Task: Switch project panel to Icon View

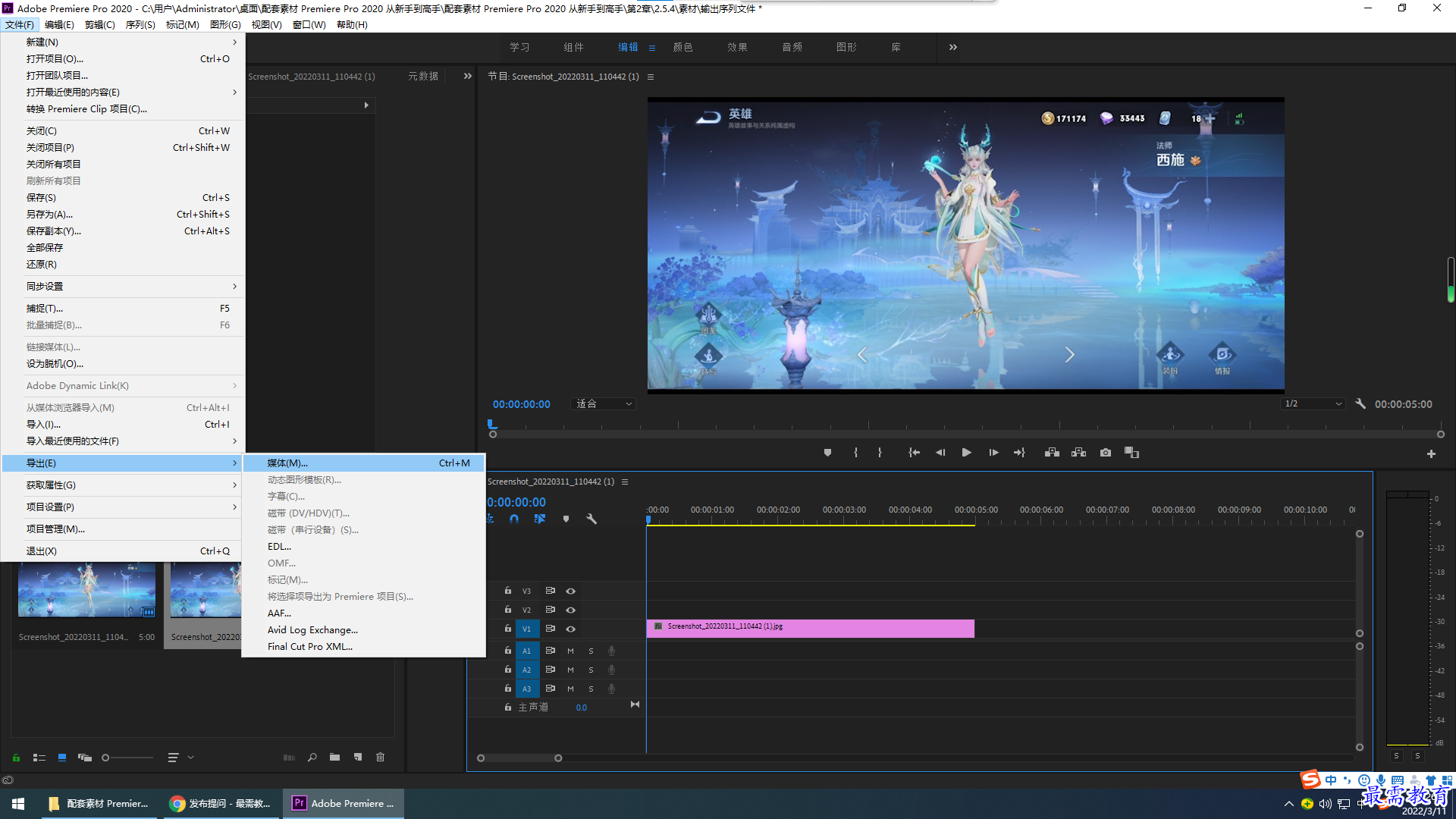Action: click(62, 758)
